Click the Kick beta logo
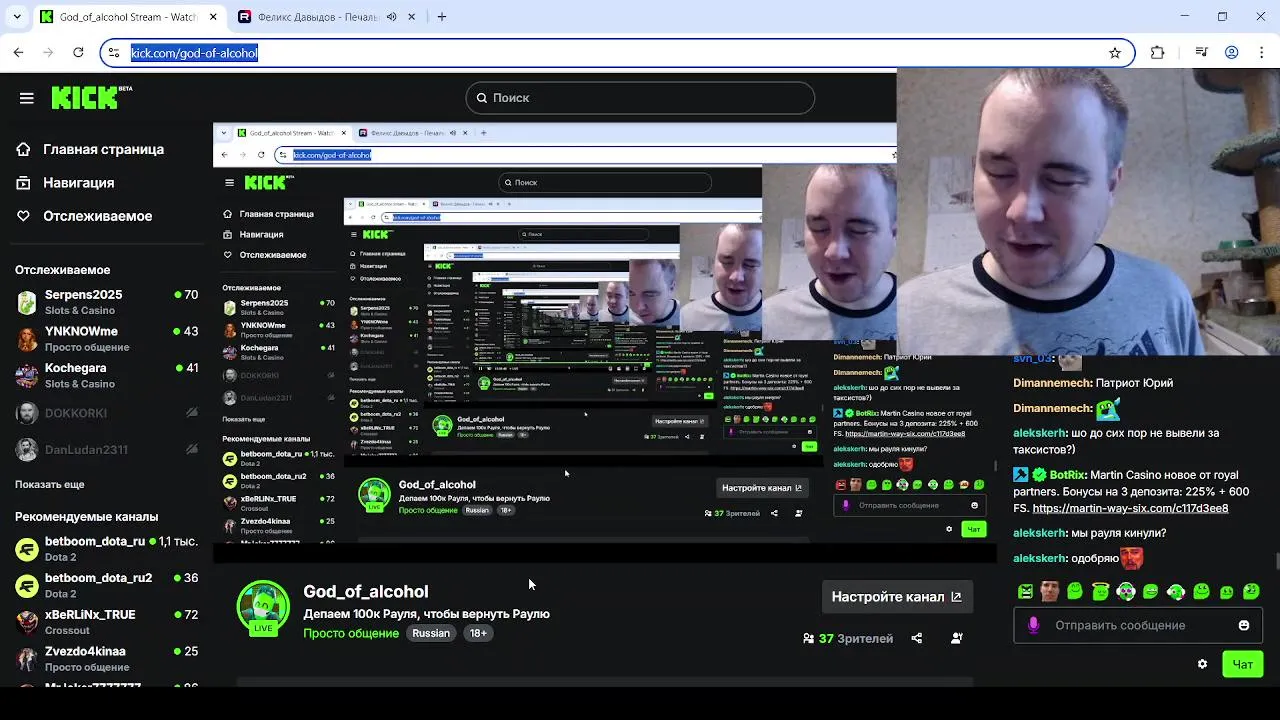Image resolution: width=1280 pixels, height=720 pixels. point(91,97)
